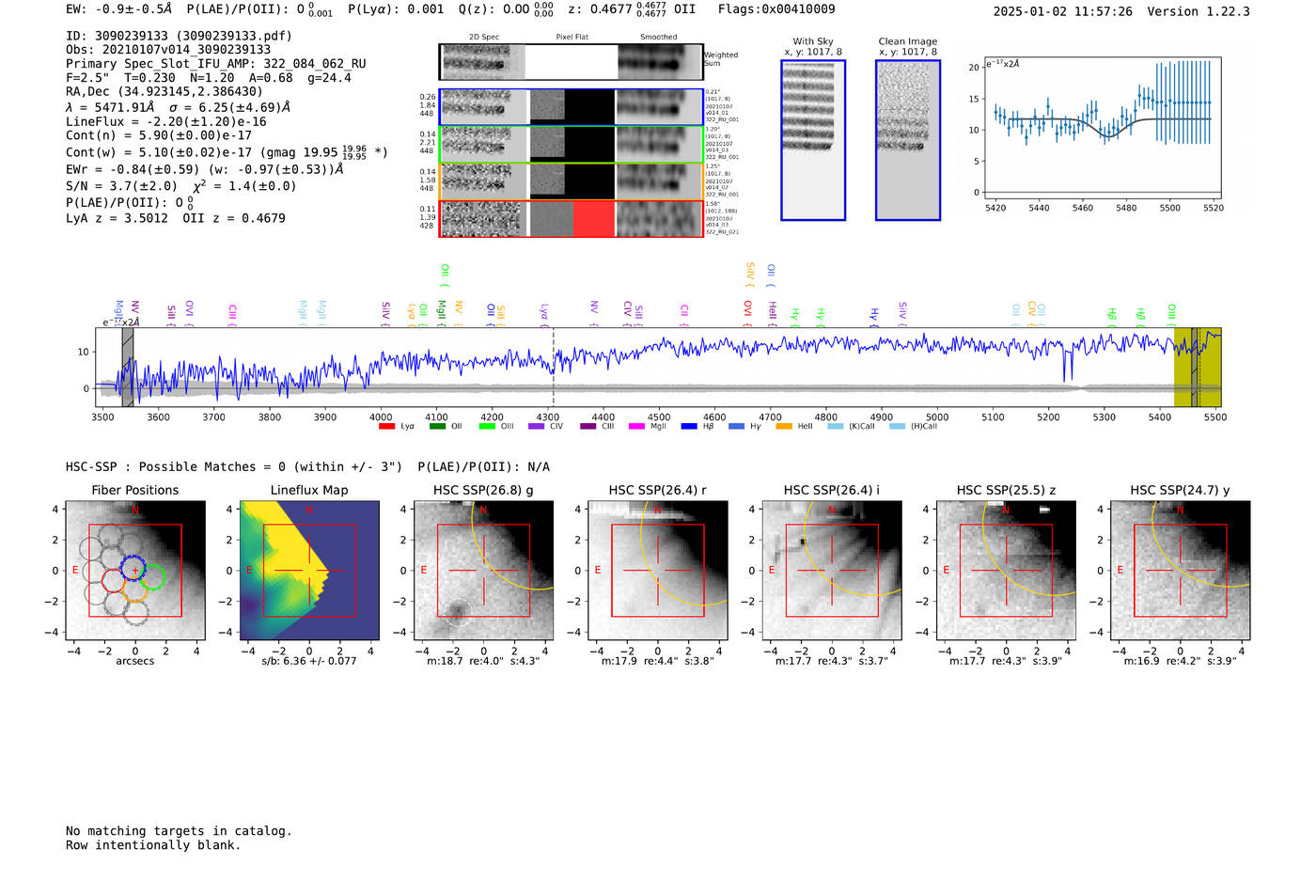Viewport: 1316px width, 896px height.
Task: Click the dashed vertical line near 4300 Å
Action: 554,367
